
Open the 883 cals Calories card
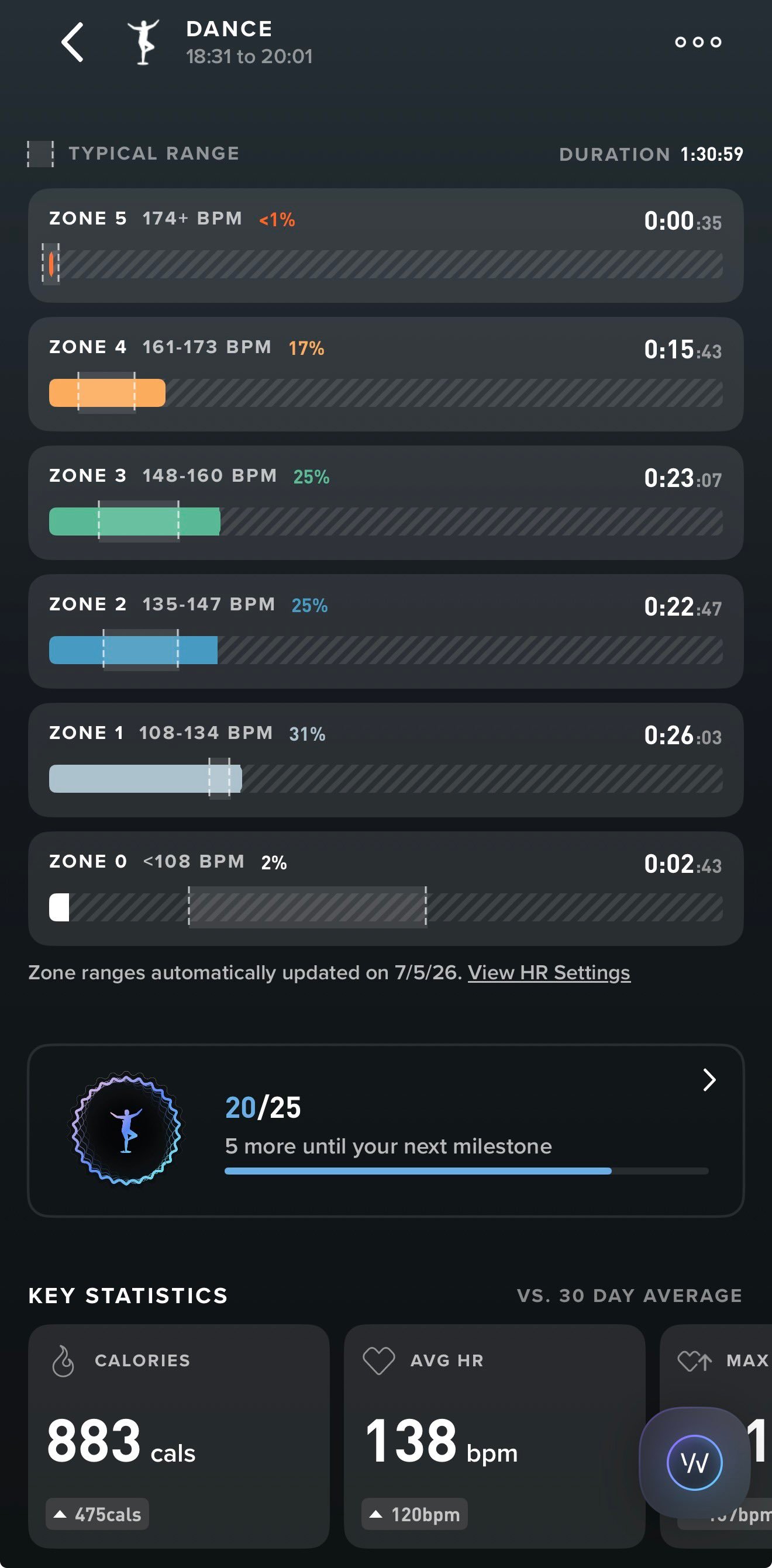click(x=179, y=1436)
